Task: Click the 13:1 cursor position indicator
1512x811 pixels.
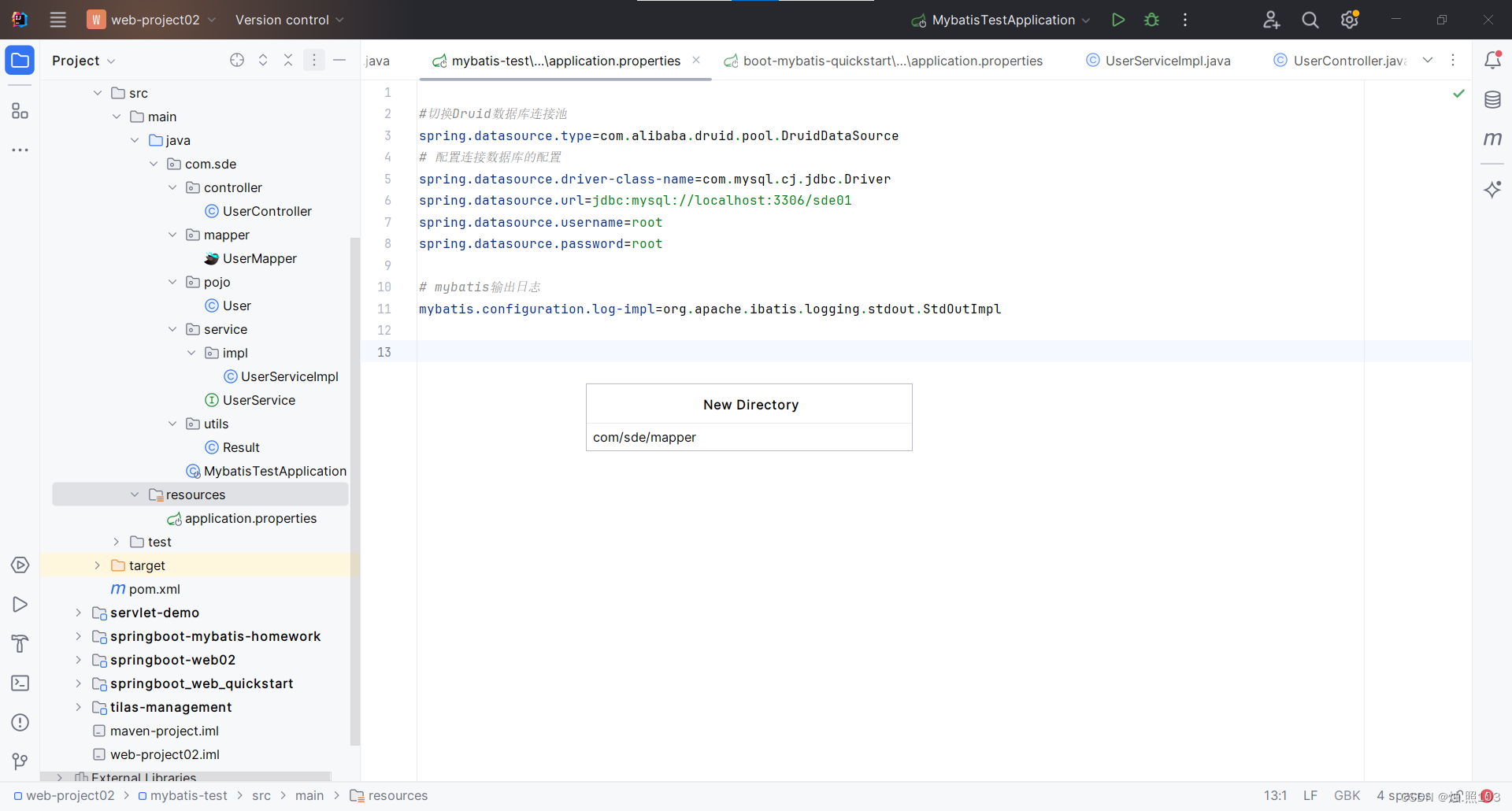Action: [x=1275, y=796]
